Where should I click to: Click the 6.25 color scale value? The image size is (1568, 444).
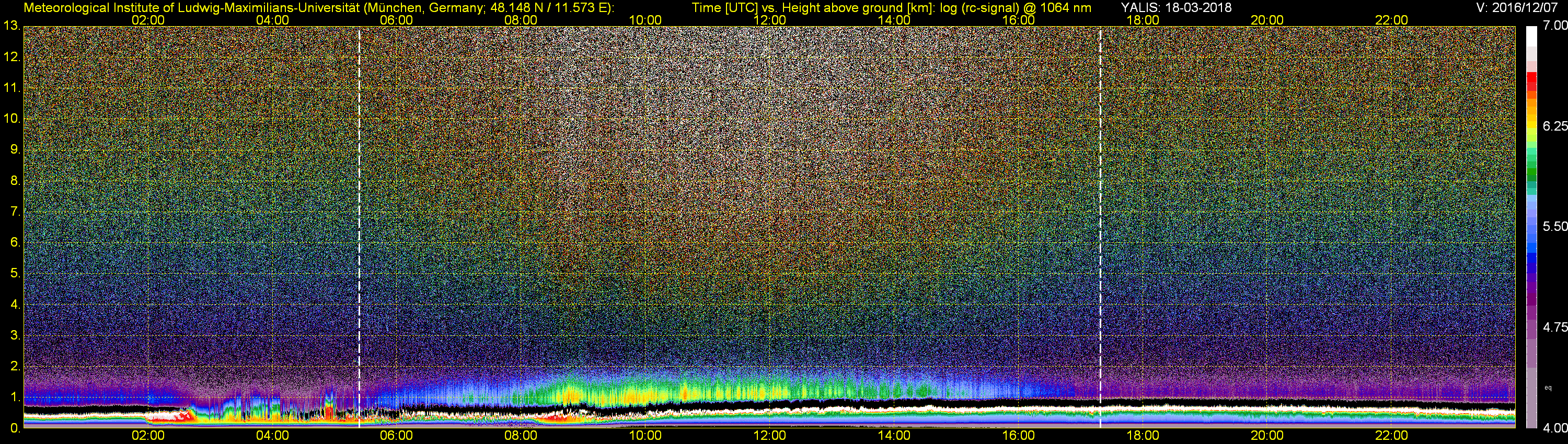click(x=1554, y=126)
